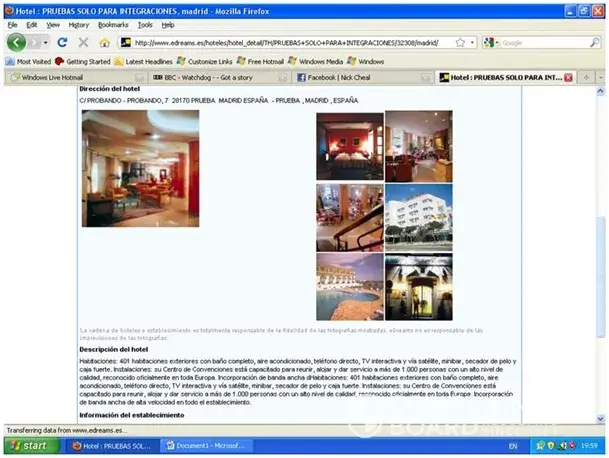Select the red bedroom thumbnail
The height and width of the screenshot is (458, 609).
pos(350,146)
